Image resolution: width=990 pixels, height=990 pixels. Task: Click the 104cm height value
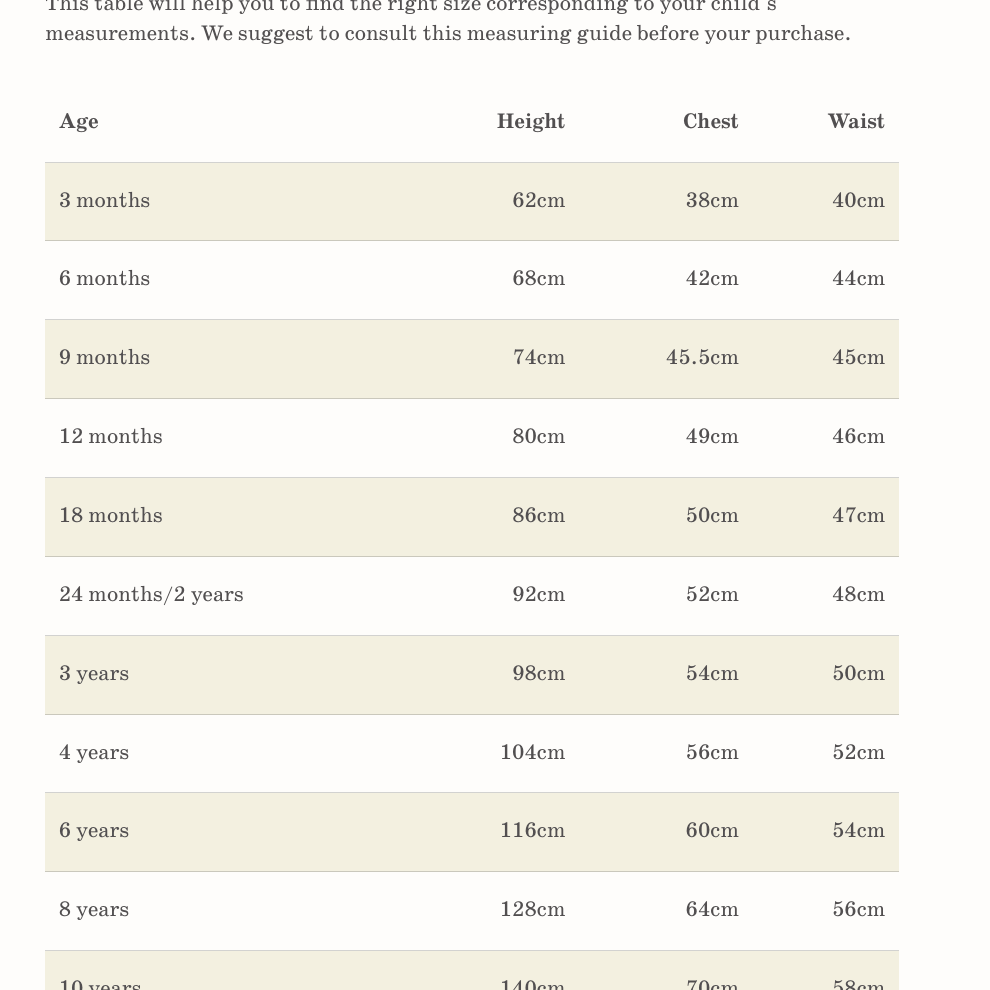point(532,752)
